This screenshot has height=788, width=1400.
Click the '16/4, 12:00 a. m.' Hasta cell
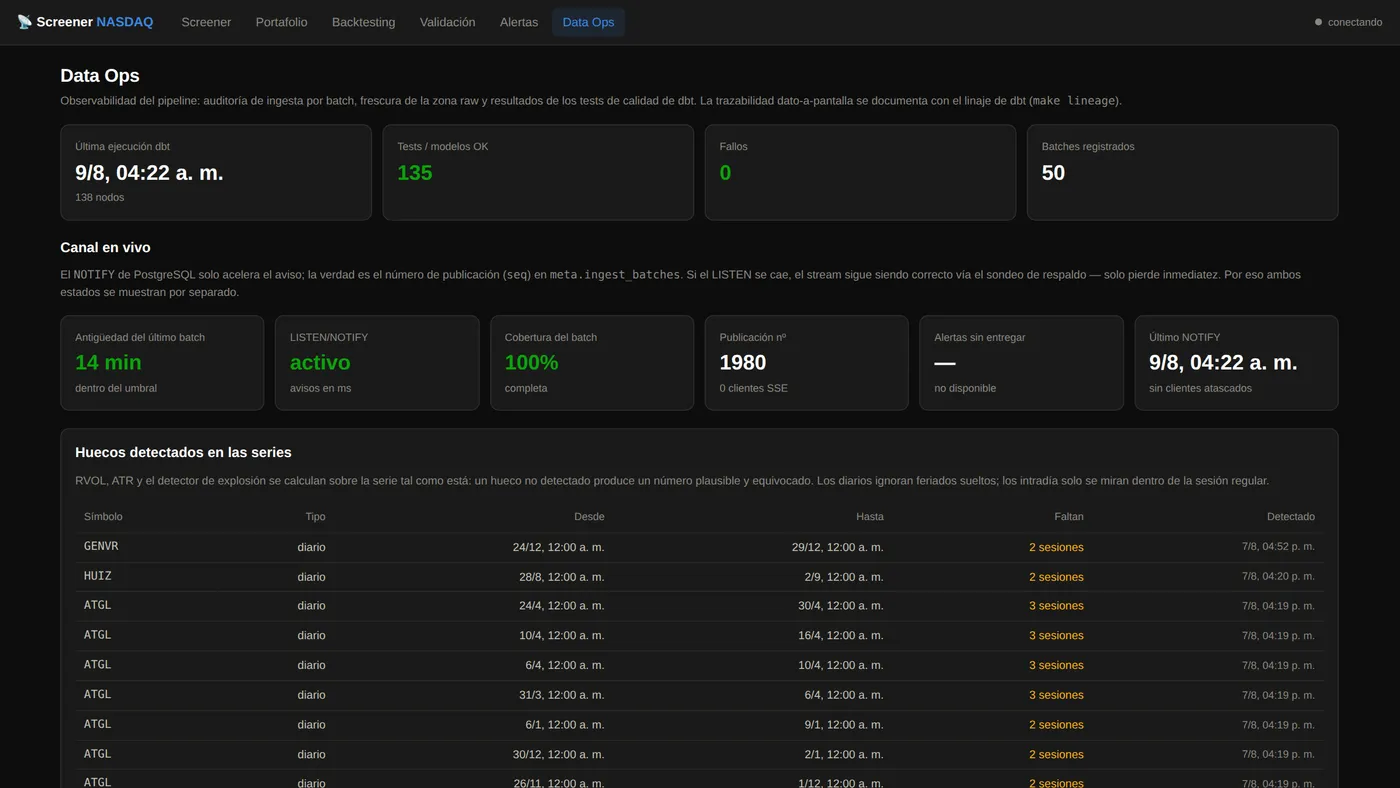pos(841,636)
